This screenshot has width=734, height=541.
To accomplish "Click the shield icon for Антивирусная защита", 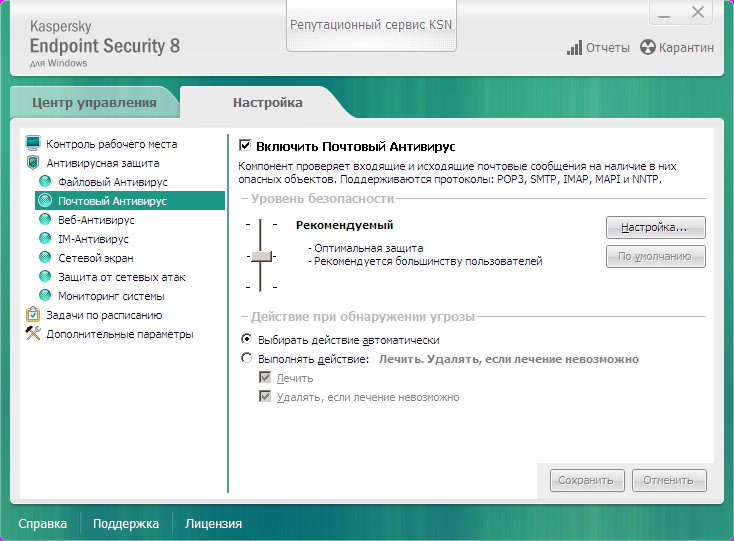I will click(x=33, y=162).
